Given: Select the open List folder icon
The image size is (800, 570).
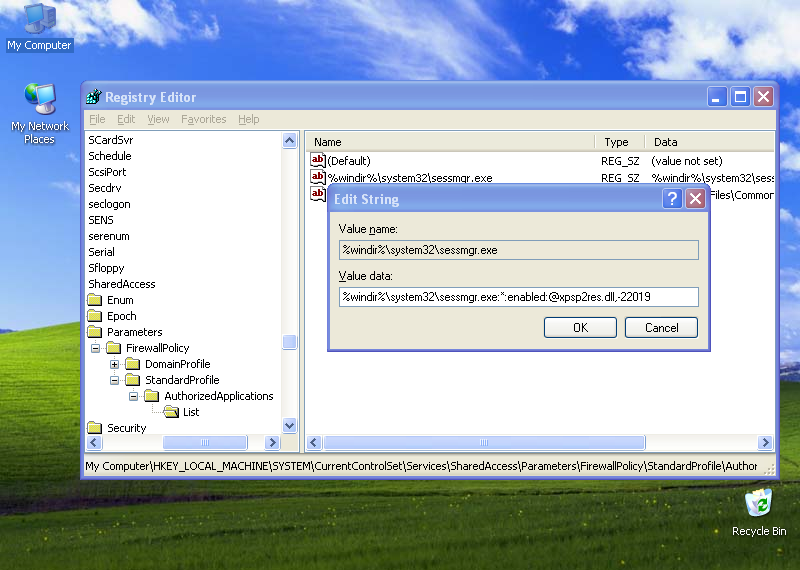Looking at the screenshot, I should (x=171, y=411).
